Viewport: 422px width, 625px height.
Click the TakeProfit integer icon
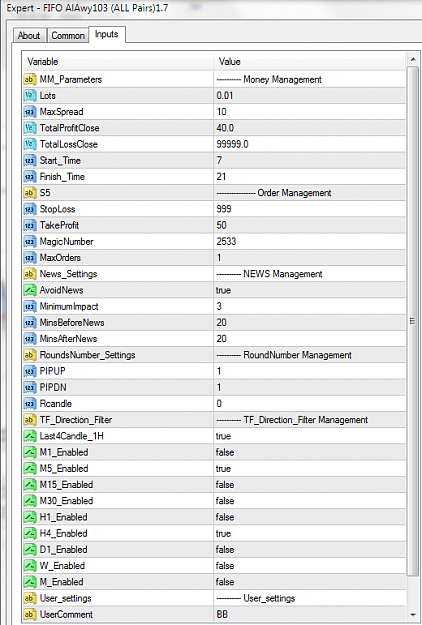(x=30, y=225)
